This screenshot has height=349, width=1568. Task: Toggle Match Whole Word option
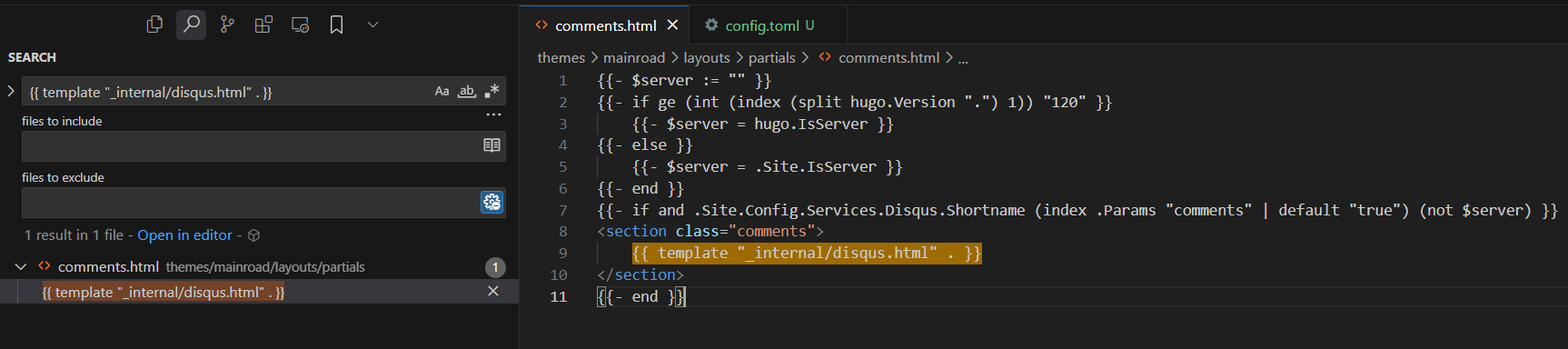[x=467, y=91]
